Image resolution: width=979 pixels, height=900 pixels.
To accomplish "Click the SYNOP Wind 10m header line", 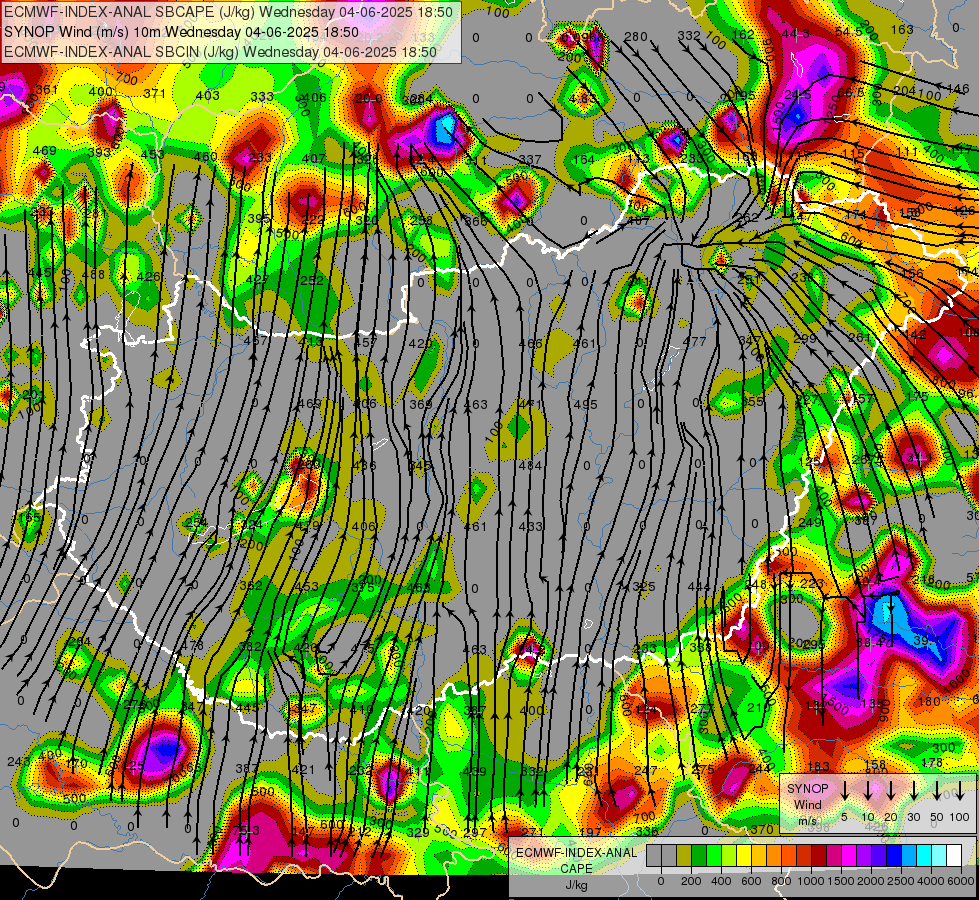I will pos(181,32).
